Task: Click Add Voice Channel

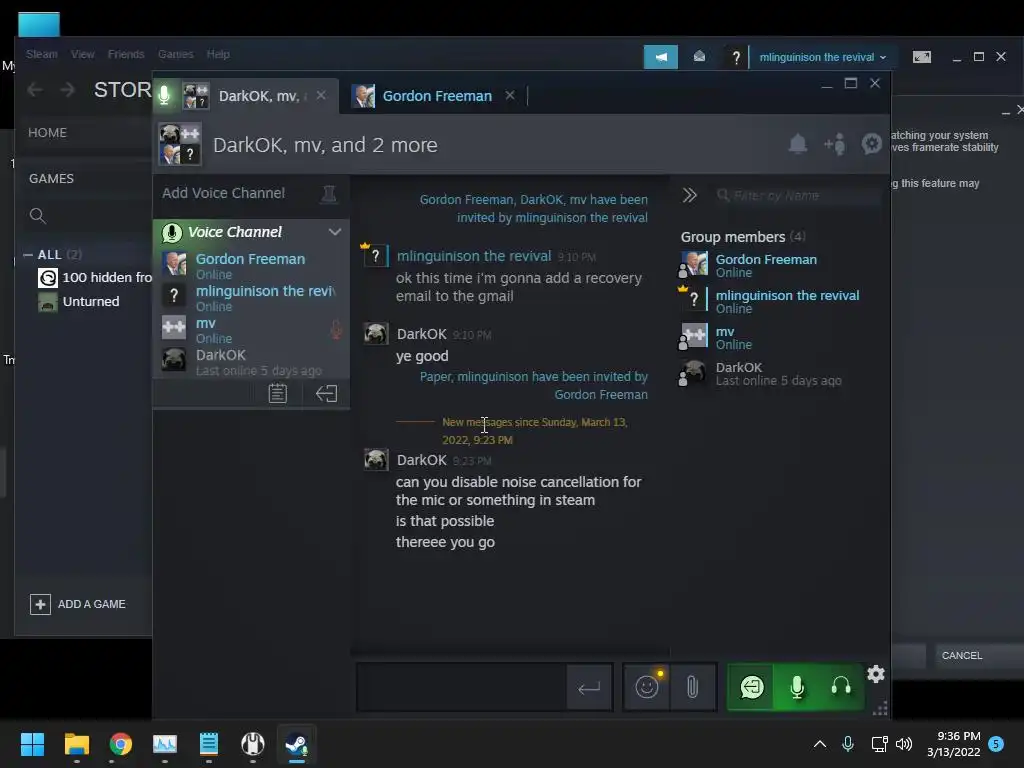Action: [223, 193]
